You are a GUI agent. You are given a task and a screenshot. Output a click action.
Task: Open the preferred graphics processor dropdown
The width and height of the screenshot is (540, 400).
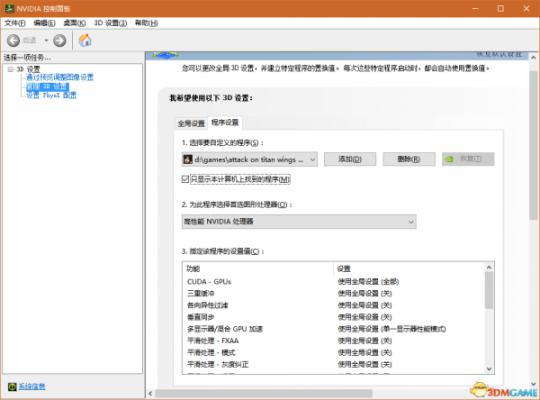(299, 222)
